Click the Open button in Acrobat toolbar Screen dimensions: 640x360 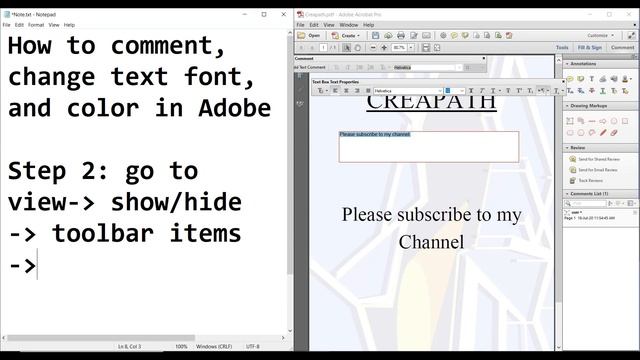pyautogui.click(x=309, y=36)
